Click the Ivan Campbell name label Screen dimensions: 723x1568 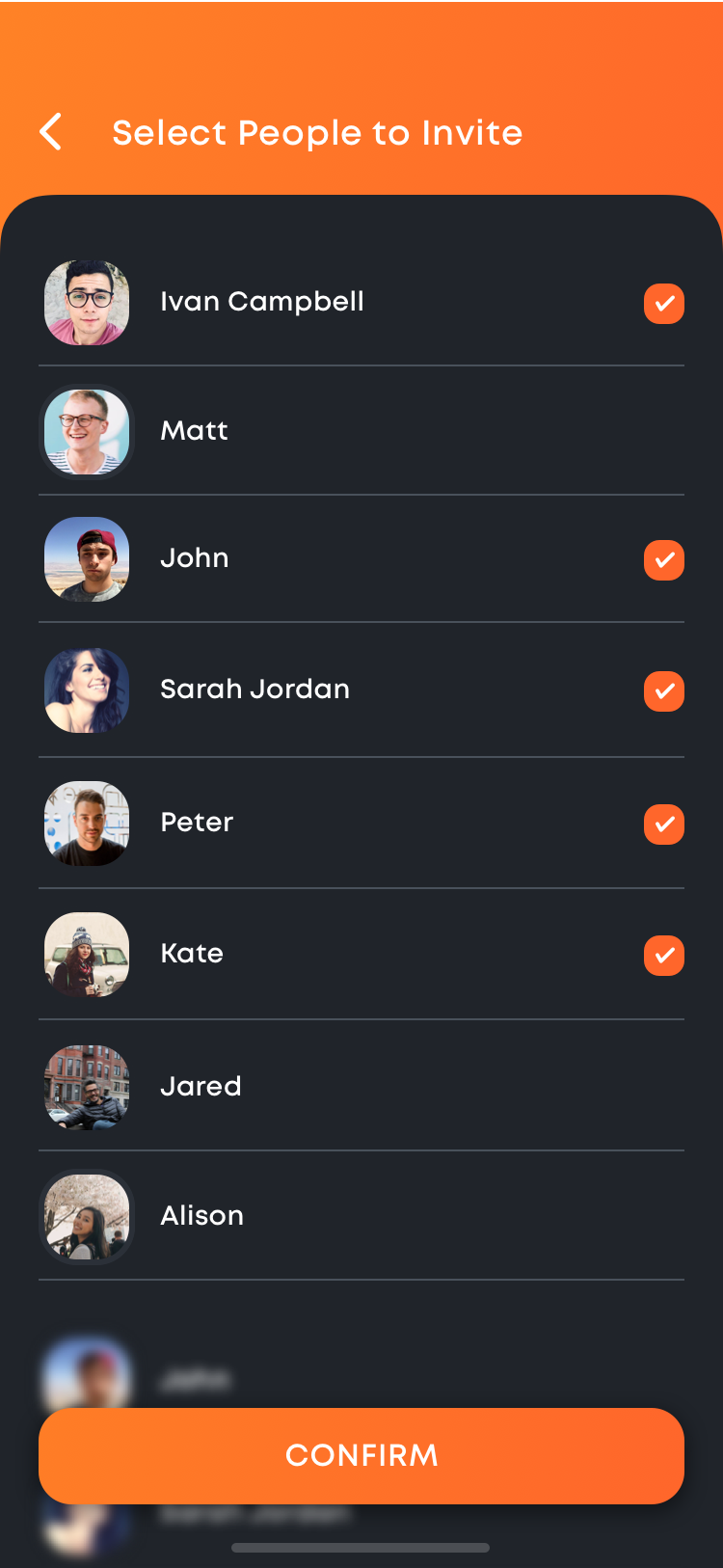click(x=262, y=302)
